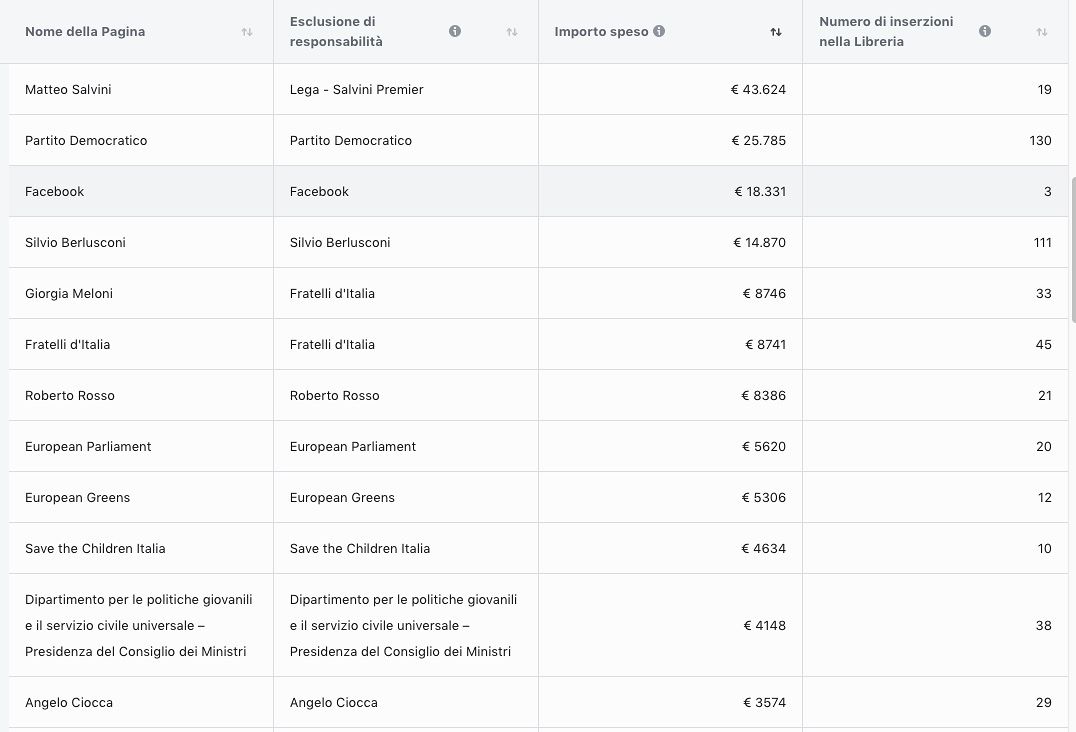This screenshot has width=1076, height=732.
Task: Click the € 8741 amount
Action: (x=765, y=344)
